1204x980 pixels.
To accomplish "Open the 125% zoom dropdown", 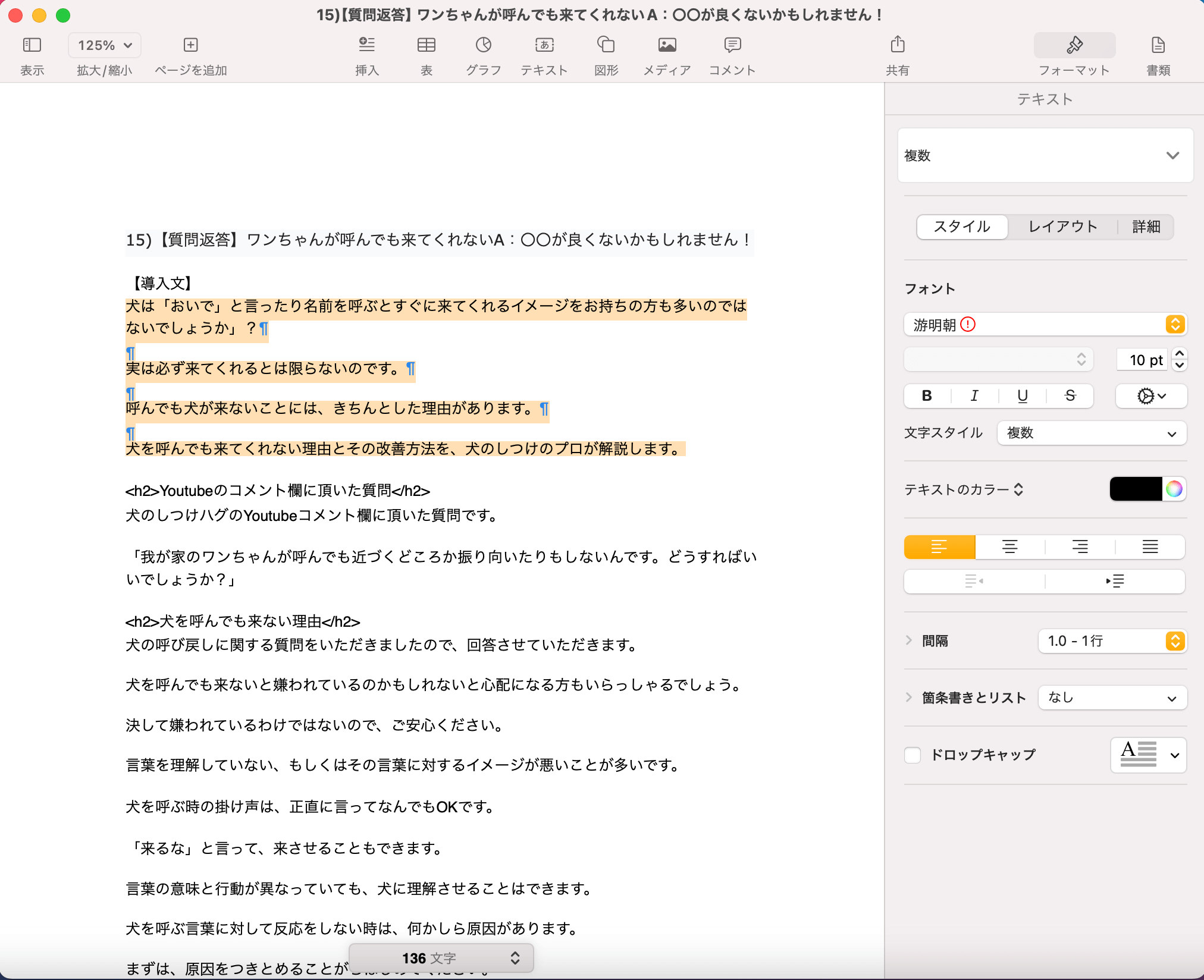I will [x=105, y=45].
